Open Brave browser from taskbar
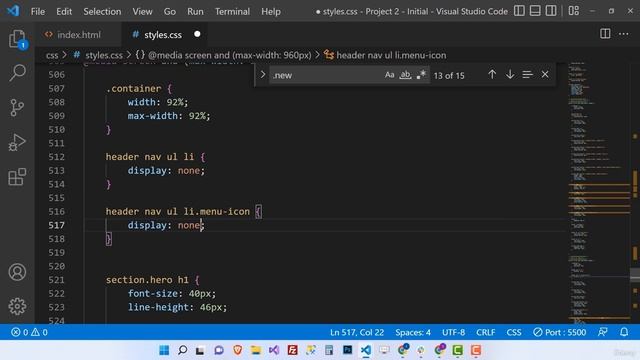 click(238, 350)
